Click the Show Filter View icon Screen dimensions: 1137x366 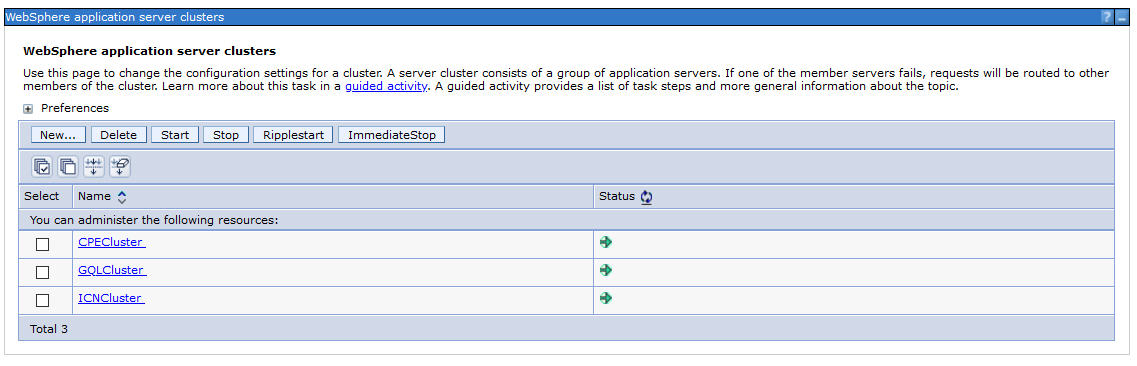point(94,167)
